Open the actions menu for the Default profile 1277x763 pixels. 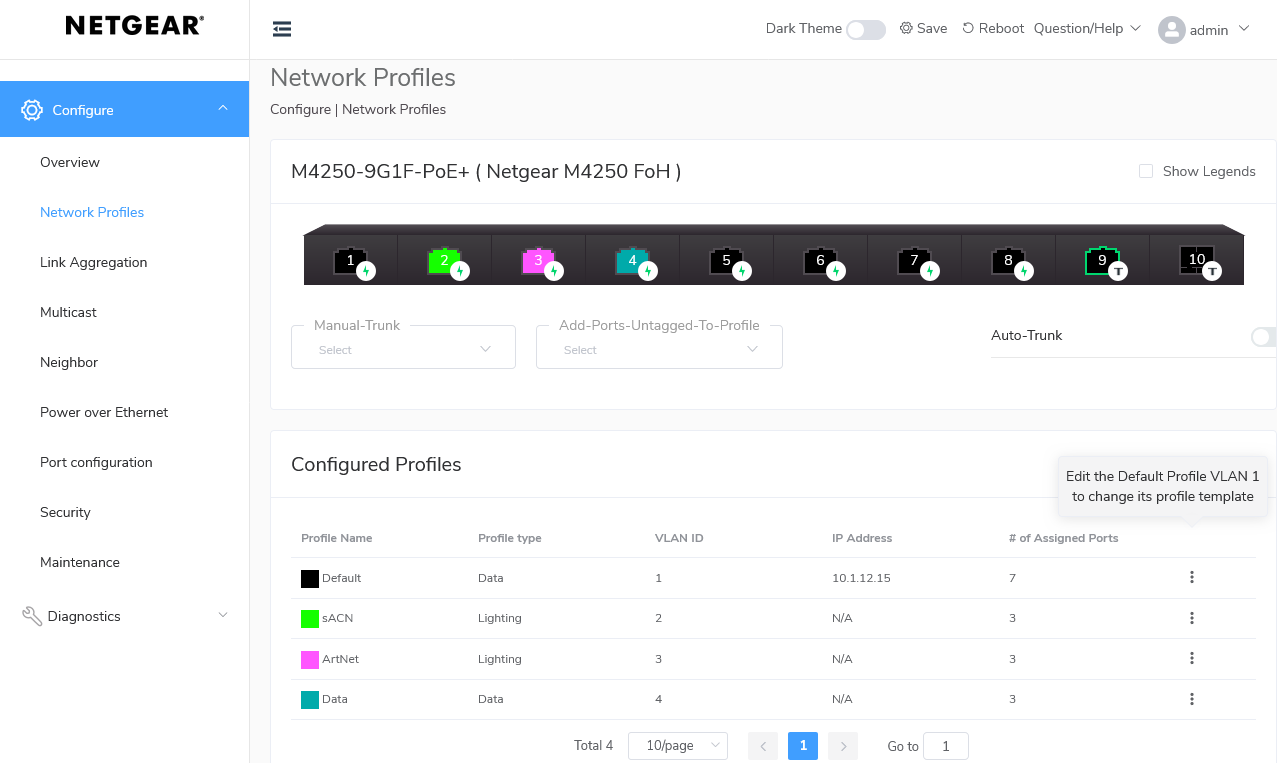[1191, 577]
